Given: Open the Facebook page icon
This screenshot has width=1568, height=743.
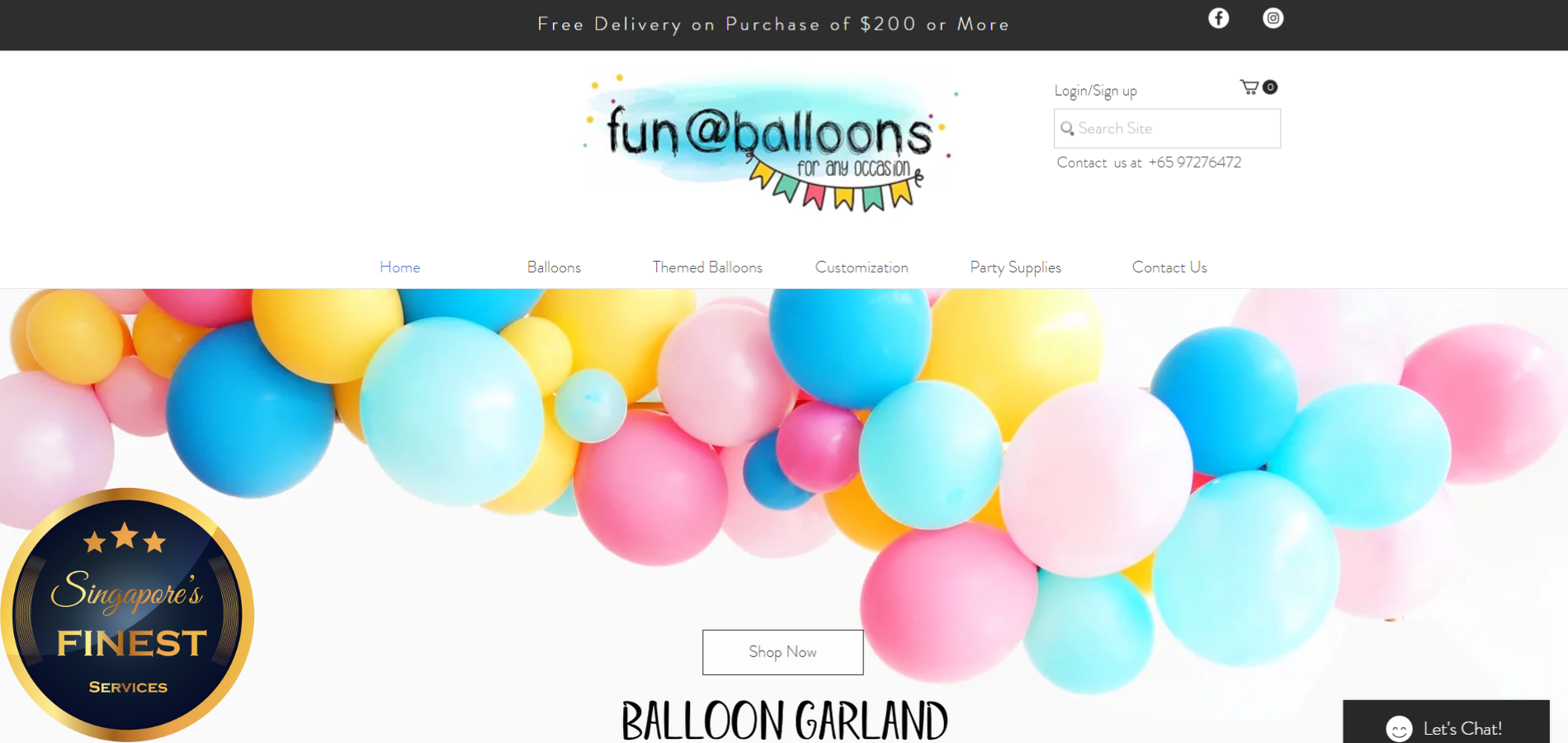Looking at the screenshot, I should point(1218,18).
